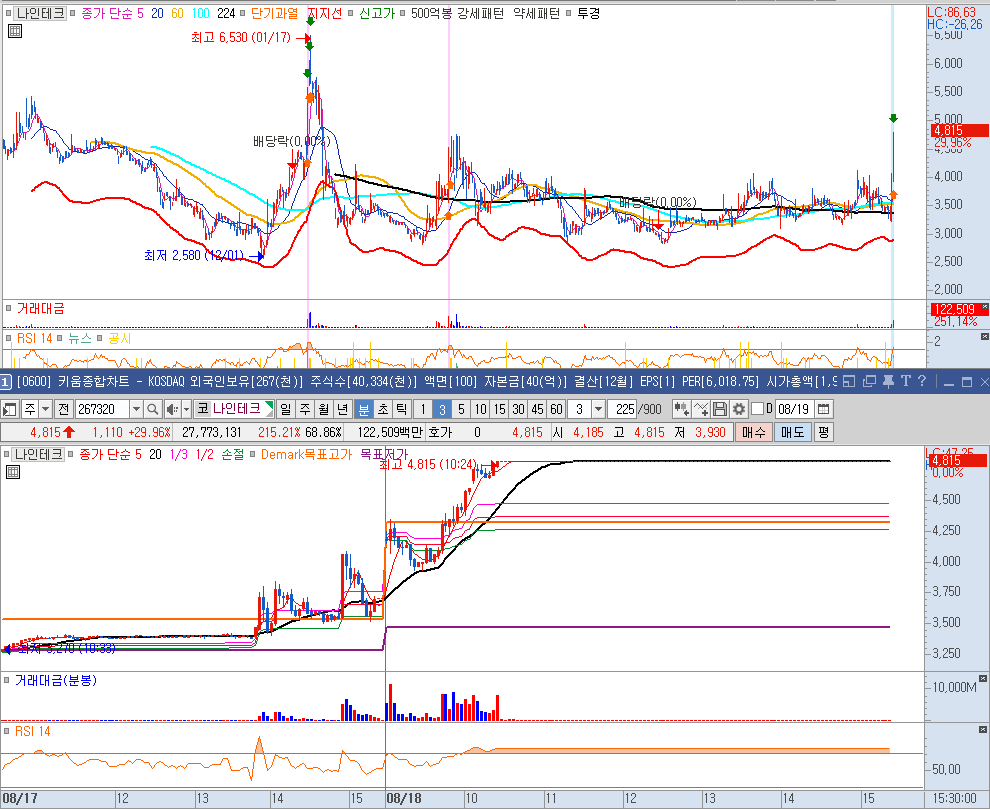Click the window layout icon beside 시가총액
Image resolution: width=990 pixels, height=809 pixels.
point(849,381)
